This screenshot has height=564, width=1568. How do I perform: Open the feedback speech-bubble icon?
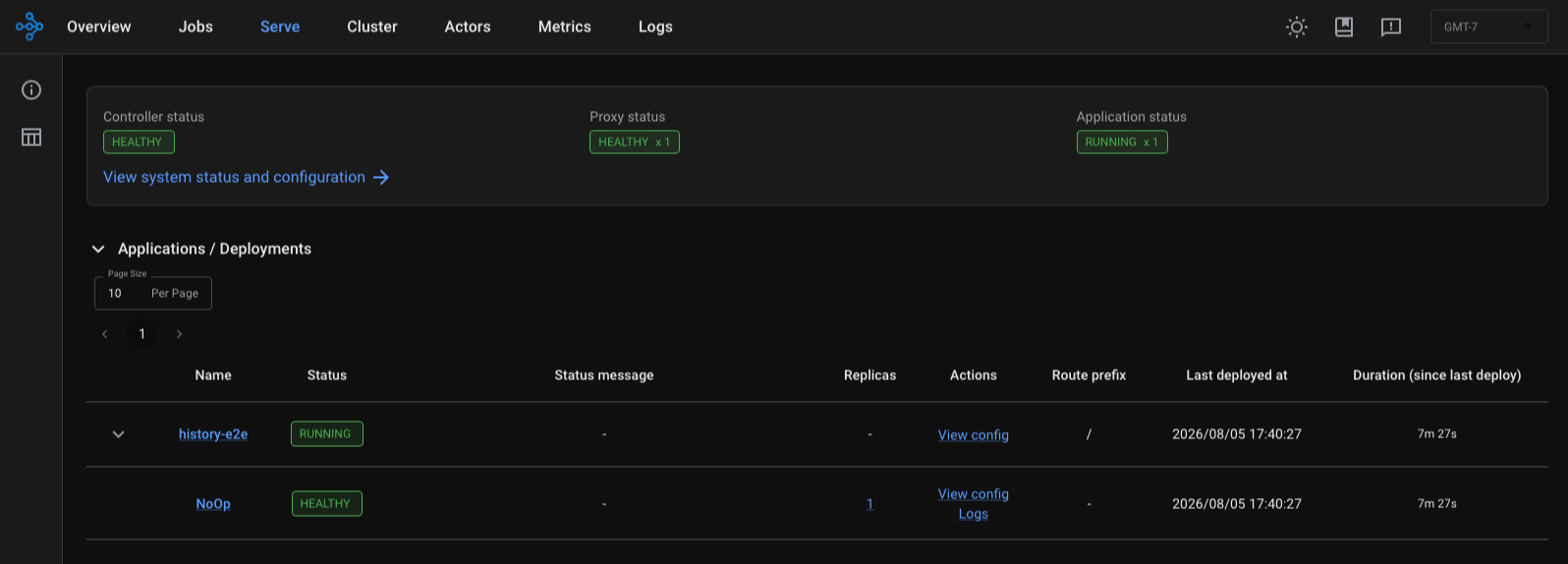pos(1391,28)
